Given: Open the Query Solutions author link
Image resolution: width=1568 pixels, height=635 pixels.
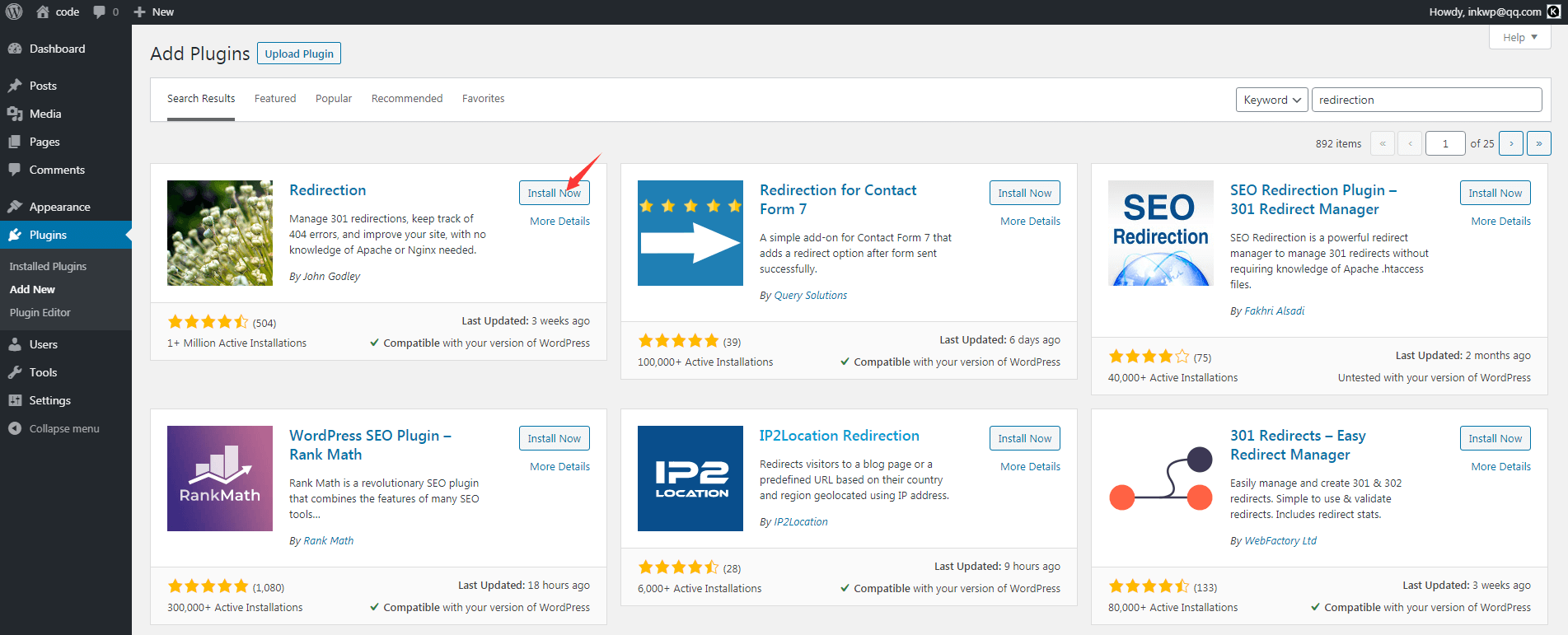Looking at the screenshot, I should [811, 296].
